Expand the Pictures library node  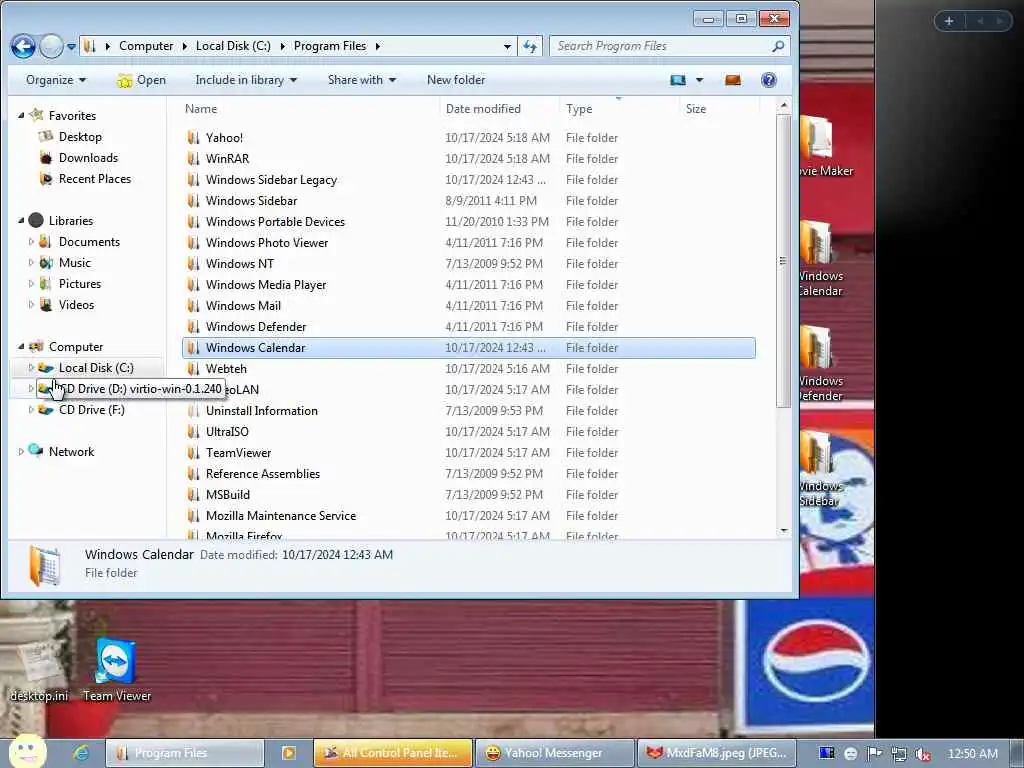point(31,283)
